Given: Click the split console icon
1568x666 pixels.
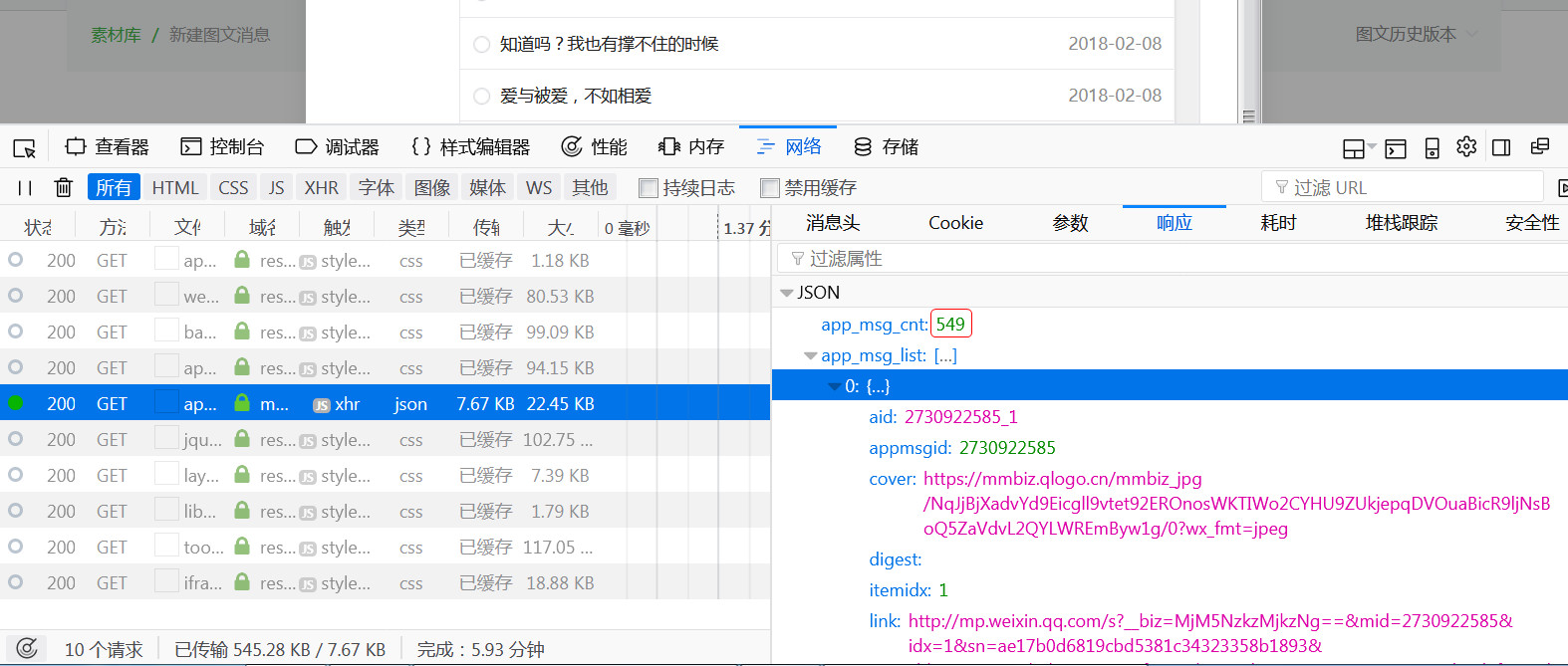Looking at the screenshot, I should (x=1396, y=148).
